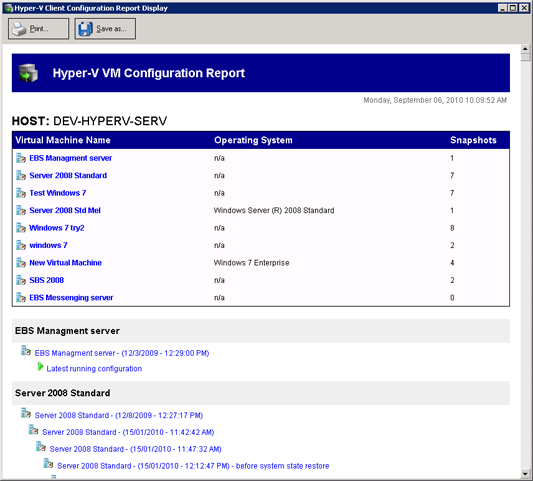Viewport: 533px width, 481px height.
Task: Open the EBS Managment server link in table
Action: coord(70,158)
